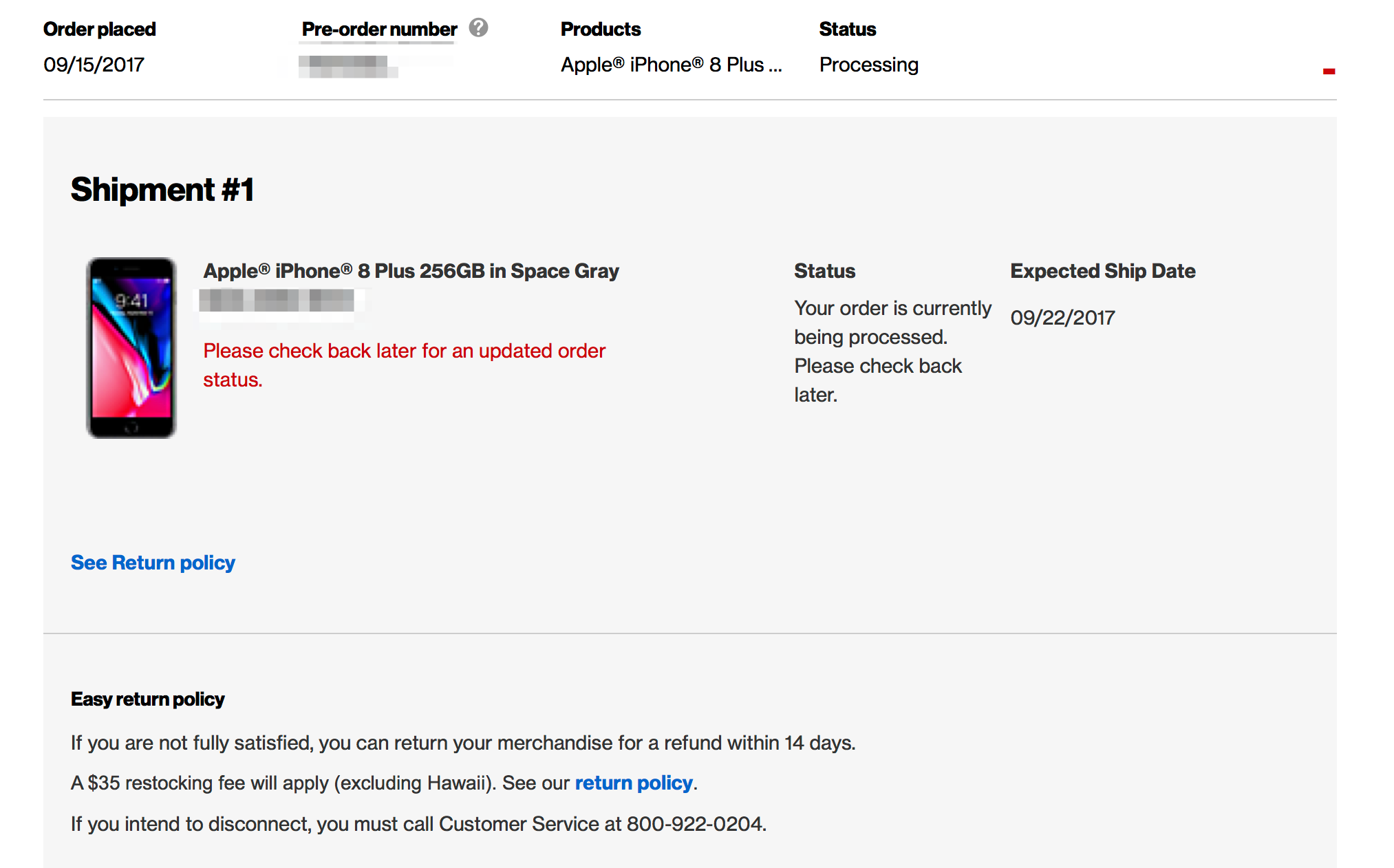Click the redacted pre-order number value
Viewport: 1394px width, 868px height.
tap(348, 66)
